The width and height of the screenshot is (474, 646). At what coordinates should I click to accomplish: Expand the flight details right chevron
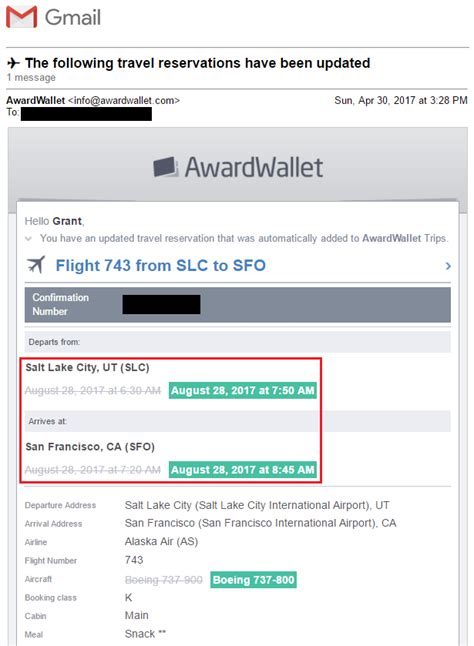pos(448,266)
